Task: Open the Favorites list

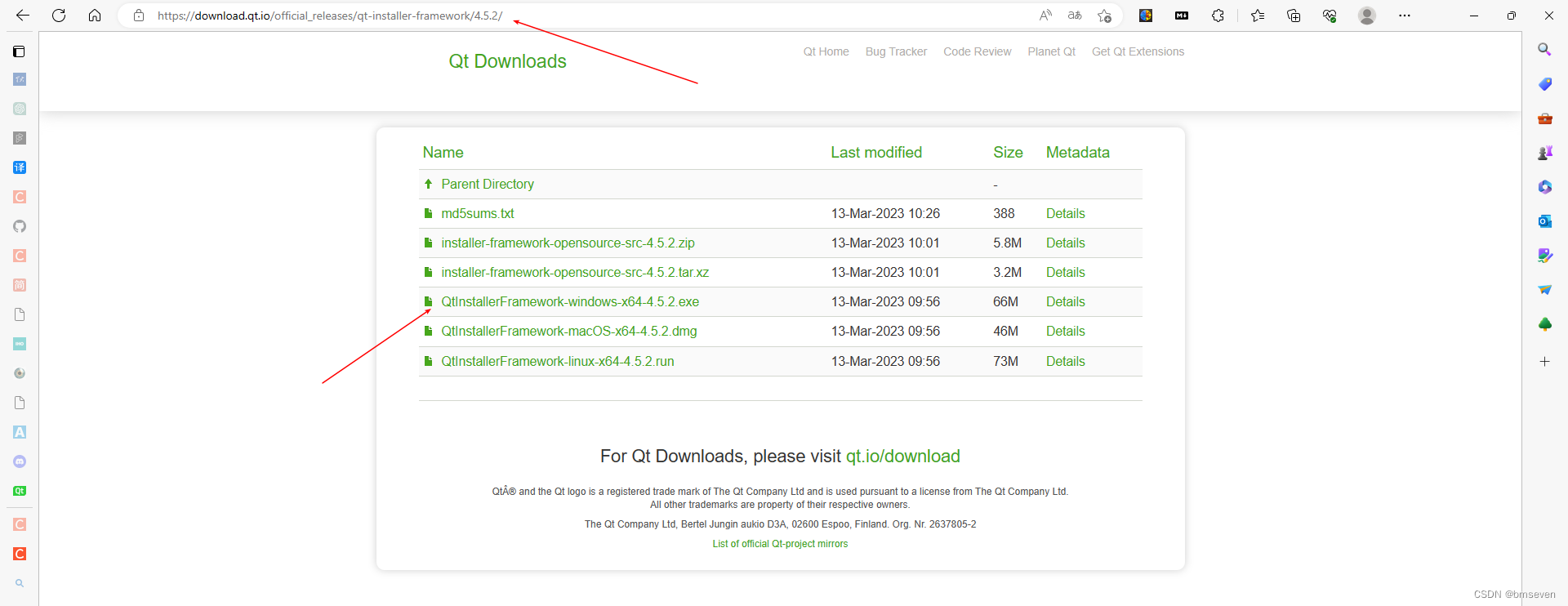Action: [1258, 16]
